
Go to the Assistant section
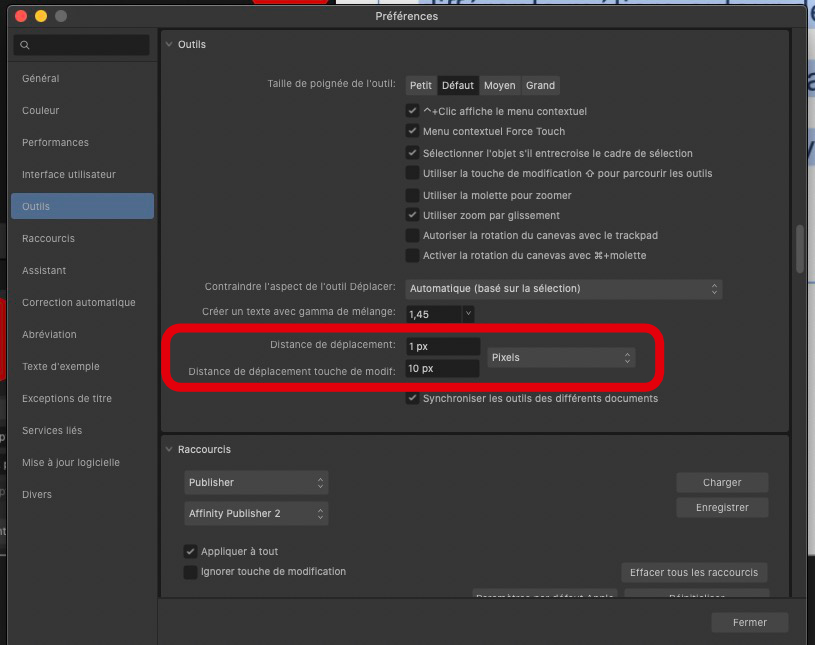pyautogui.click(x=44, y=271)
